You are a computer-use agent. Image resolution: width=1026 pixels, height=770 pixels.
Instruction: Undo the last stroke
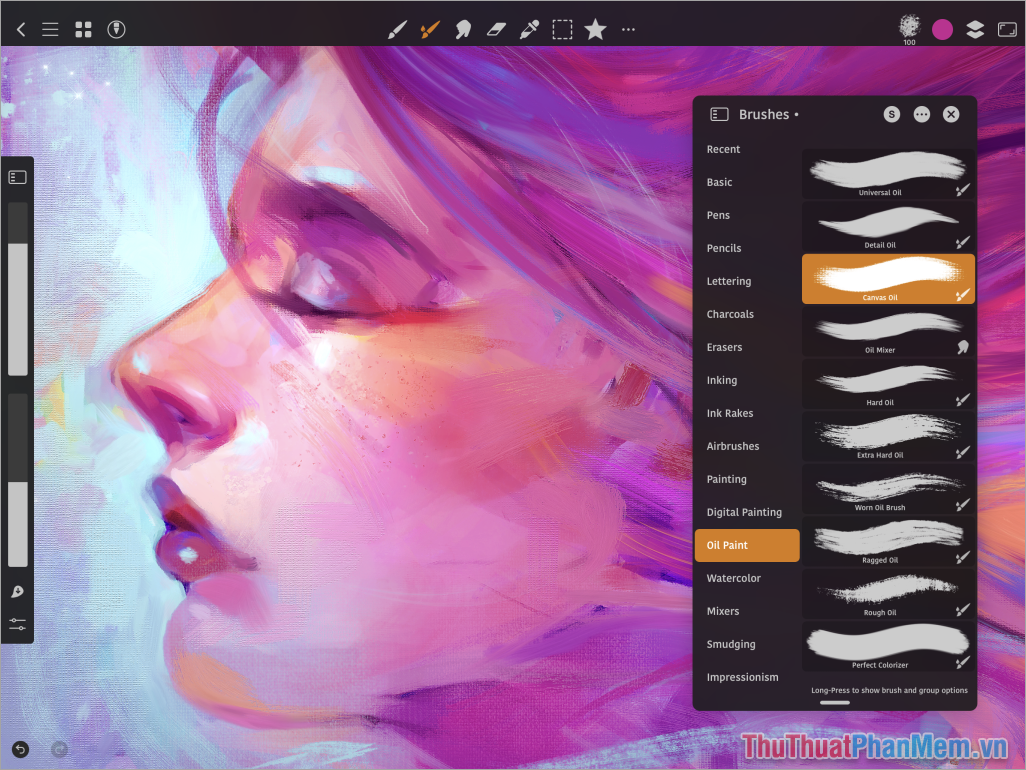[x=20, y=748]
